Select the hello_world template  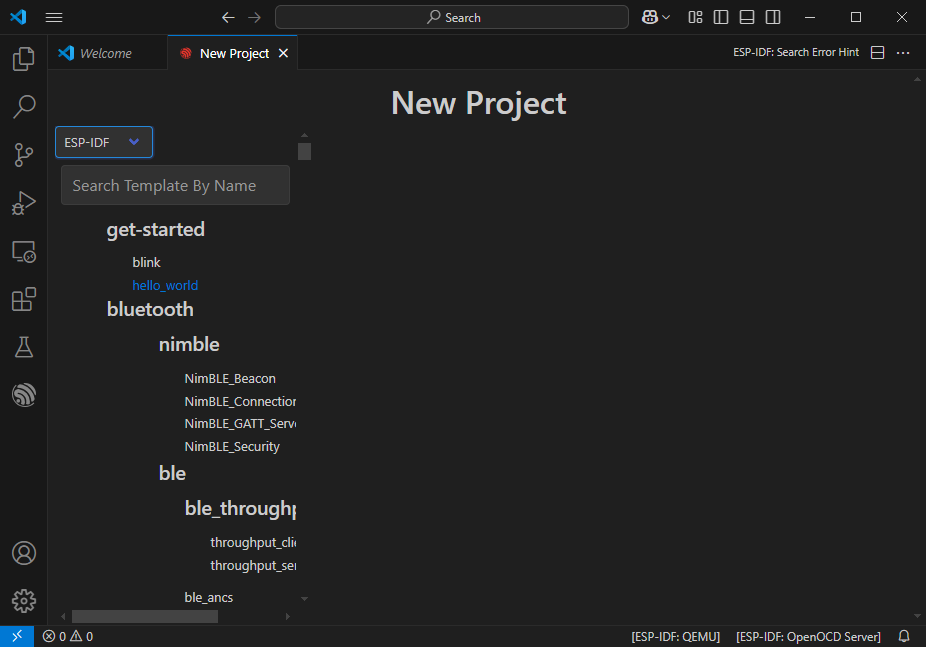coord(165,285)
